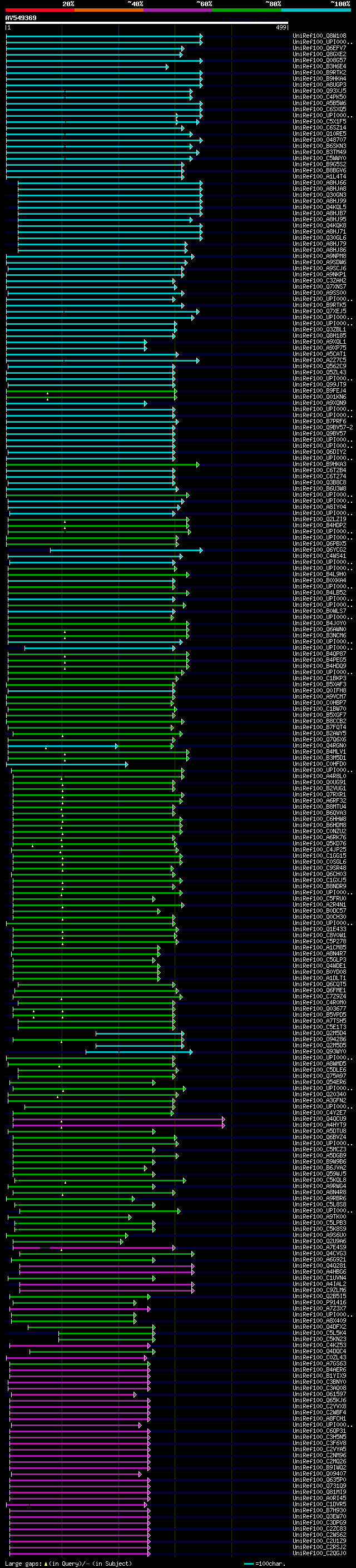Open hit UniRef100_A7GS63
356x1568 pixels.
(319, 1363)
